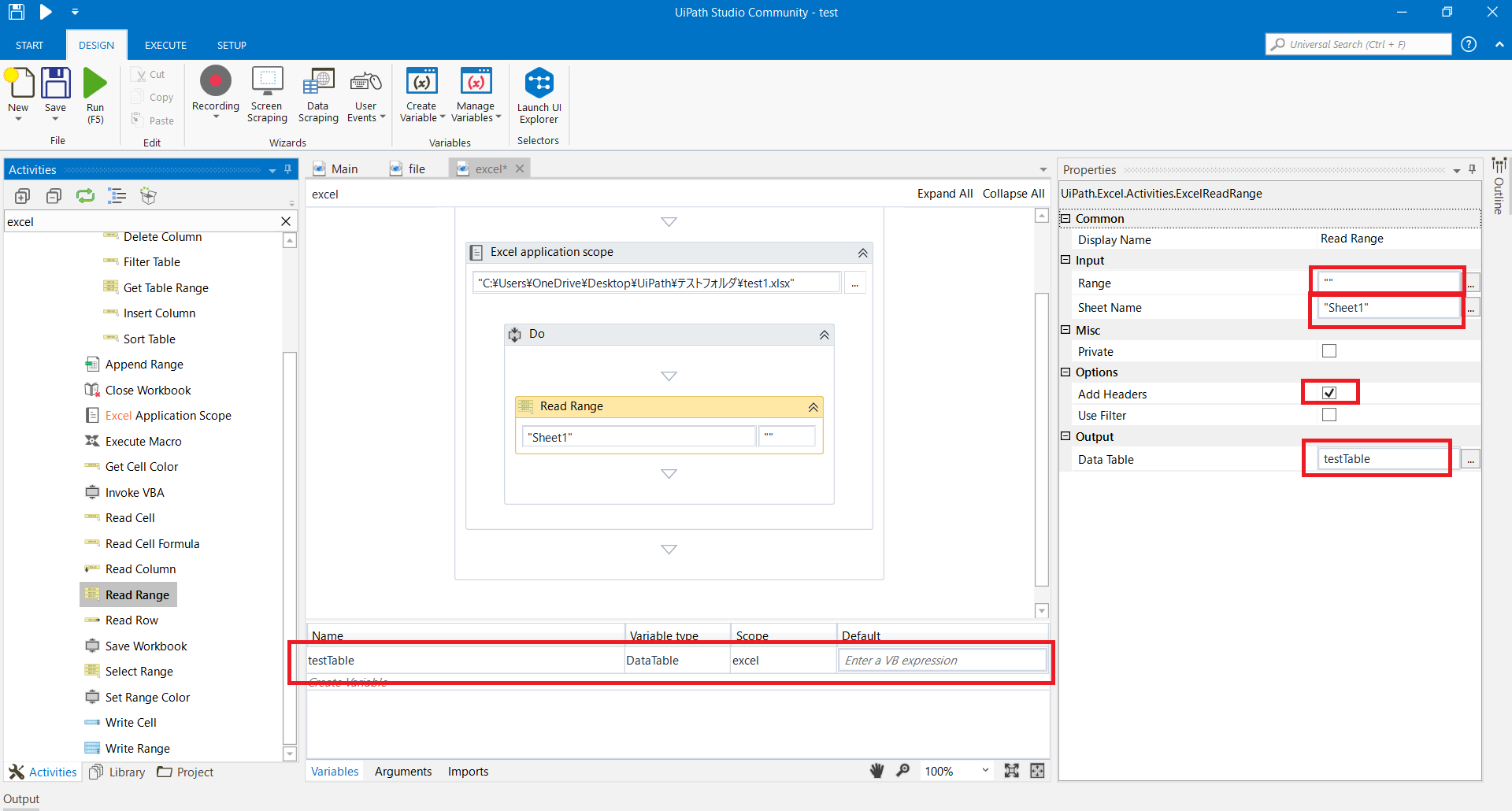Pin the Activities panel
The height and width of the screenshot is (811, 1512).
click(x=288, y=169)
